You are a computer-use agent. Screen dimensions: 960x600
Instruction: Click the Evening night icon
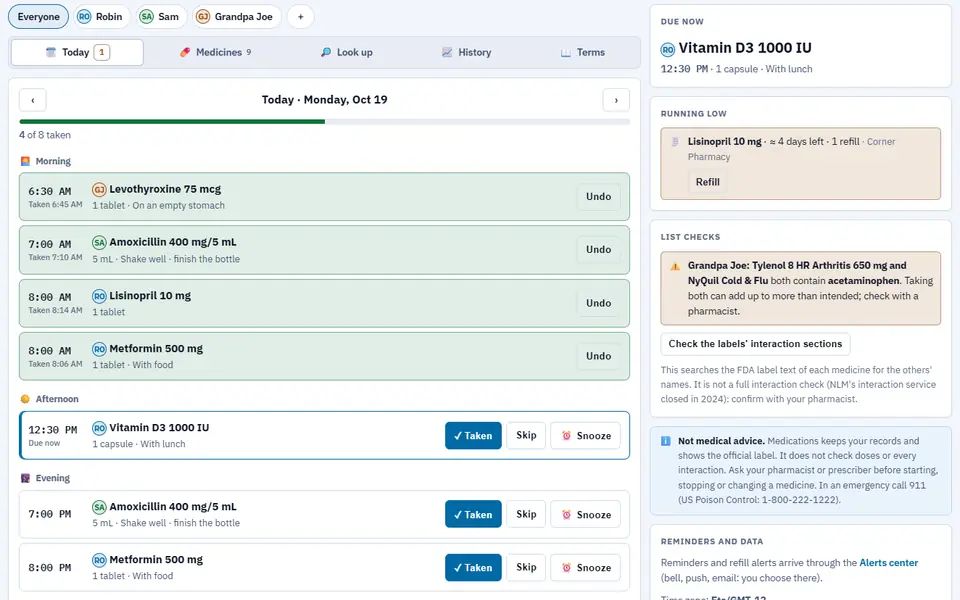tap(25, 478)
